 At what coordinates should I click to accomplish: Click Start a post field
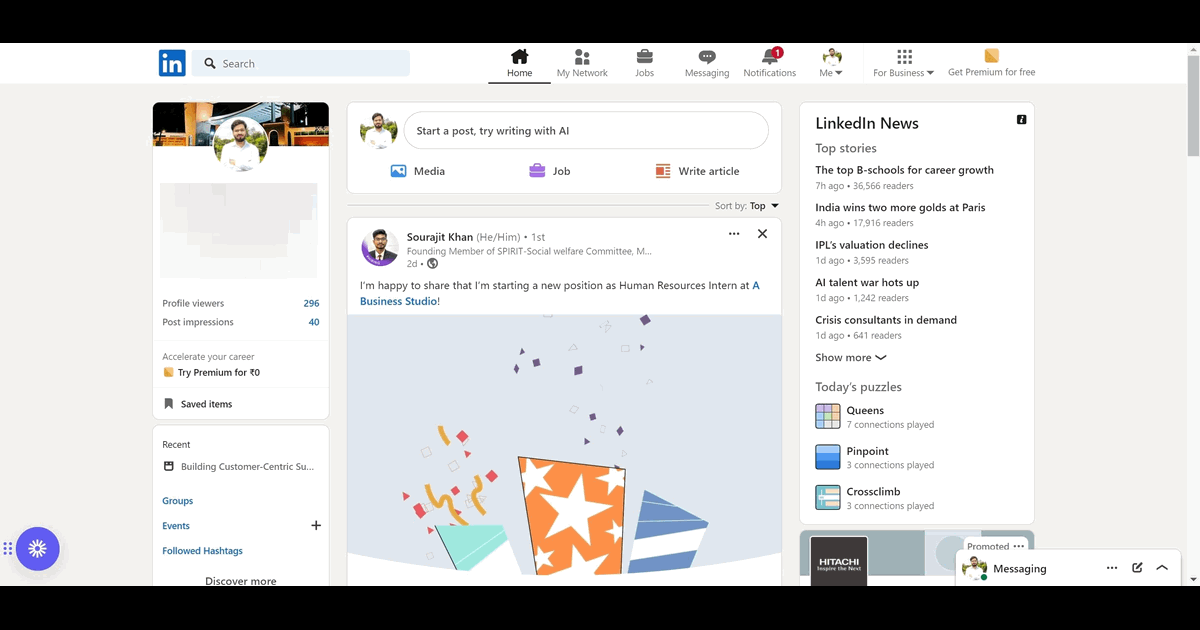point(586,131)
